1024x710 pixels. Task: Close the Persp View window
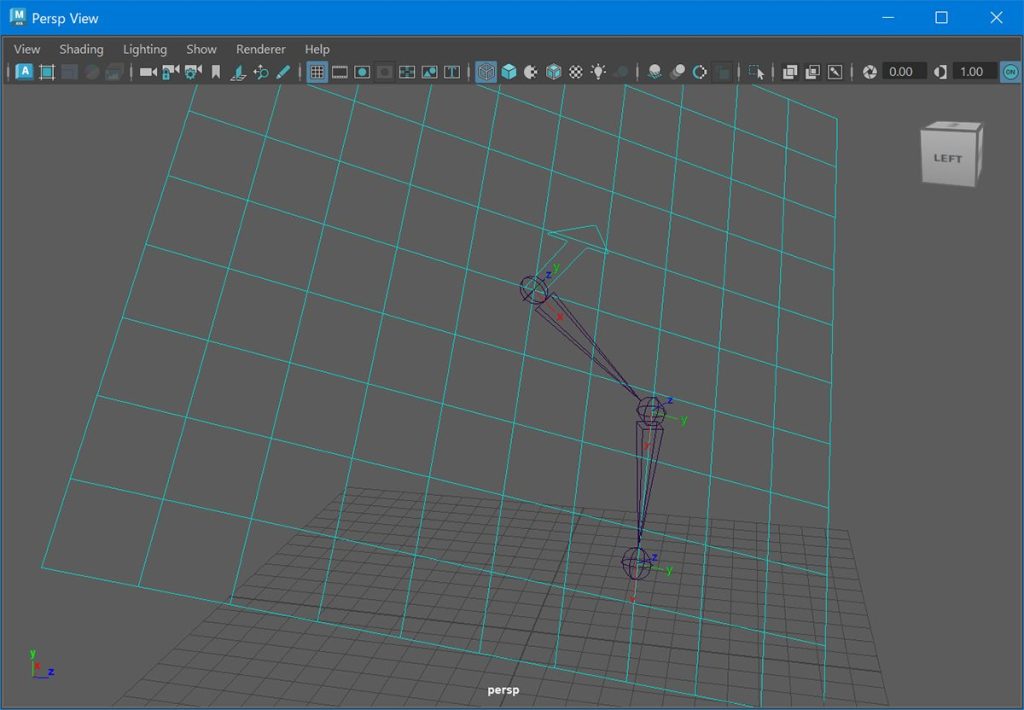pos(996,18)
